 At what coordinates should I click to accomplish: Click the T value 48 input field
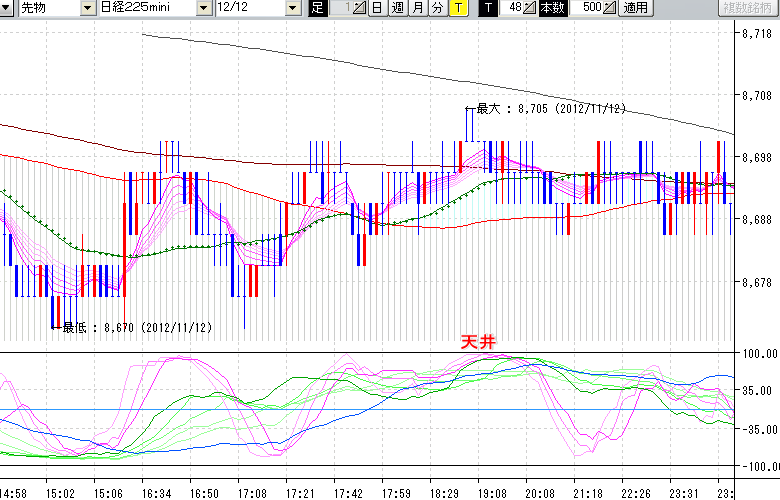(510, 8)
